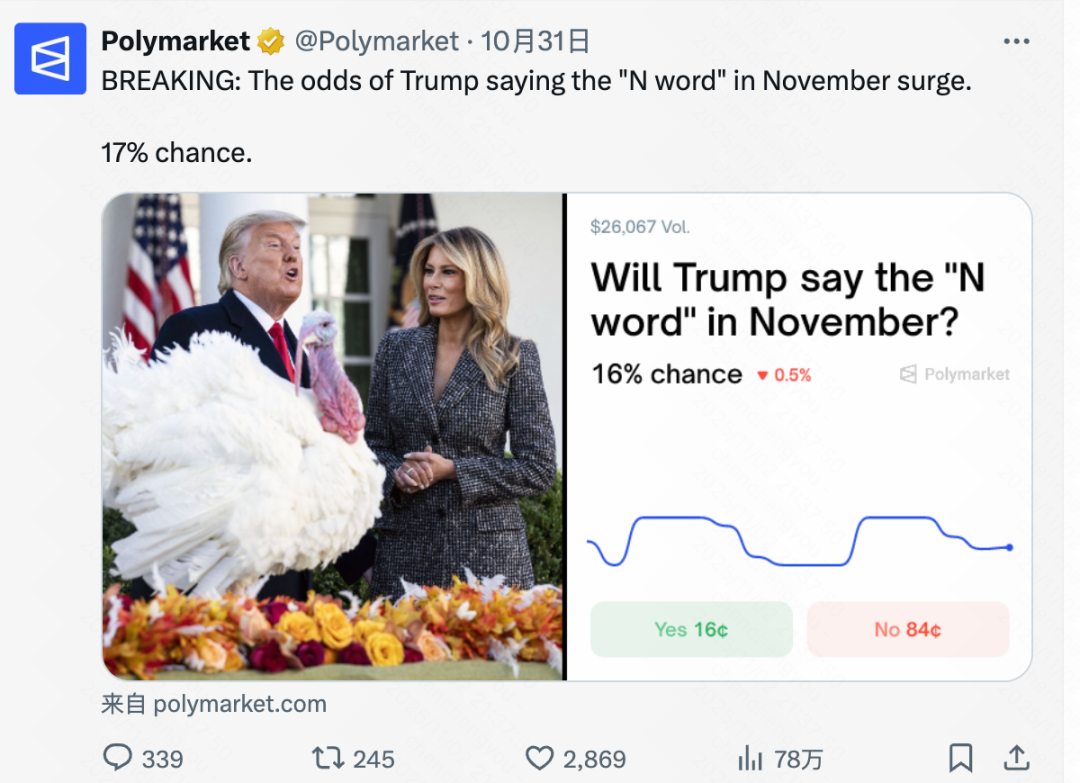Retweet the Polymarket post

328,758
